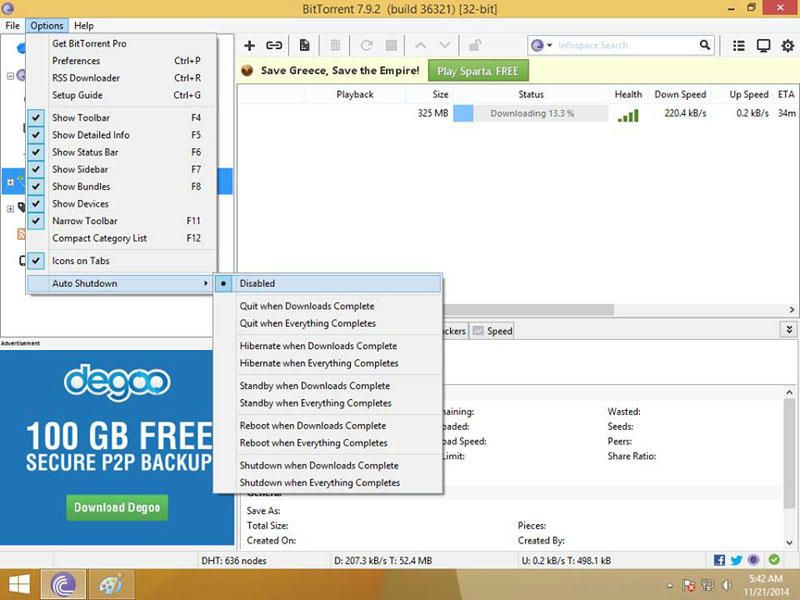Open the Help menu
Viewport: 800px width, 600px height.
(84, 26)
